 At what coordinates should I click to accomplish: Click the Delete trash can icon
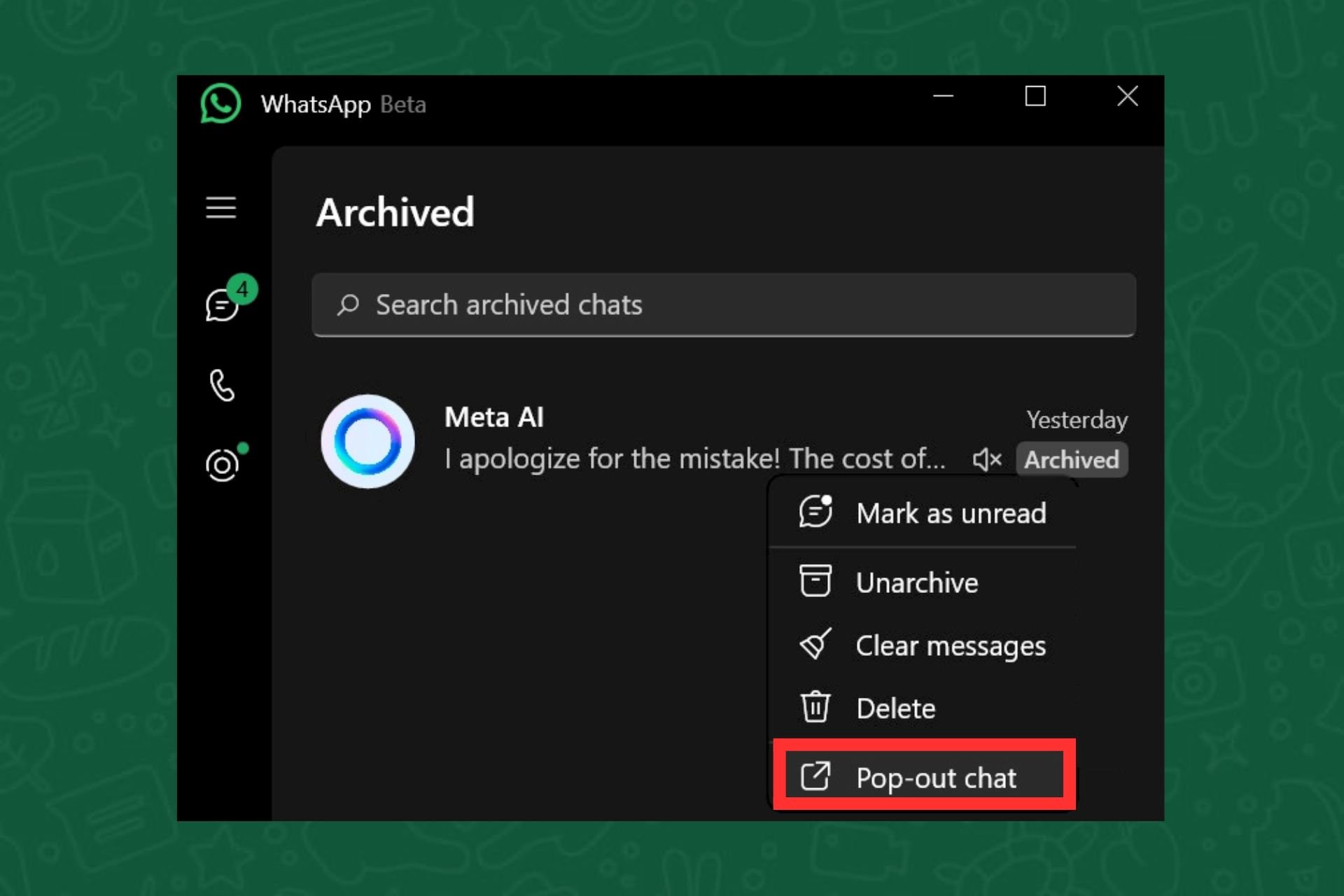pyautogui.click(x=815, y=706)
